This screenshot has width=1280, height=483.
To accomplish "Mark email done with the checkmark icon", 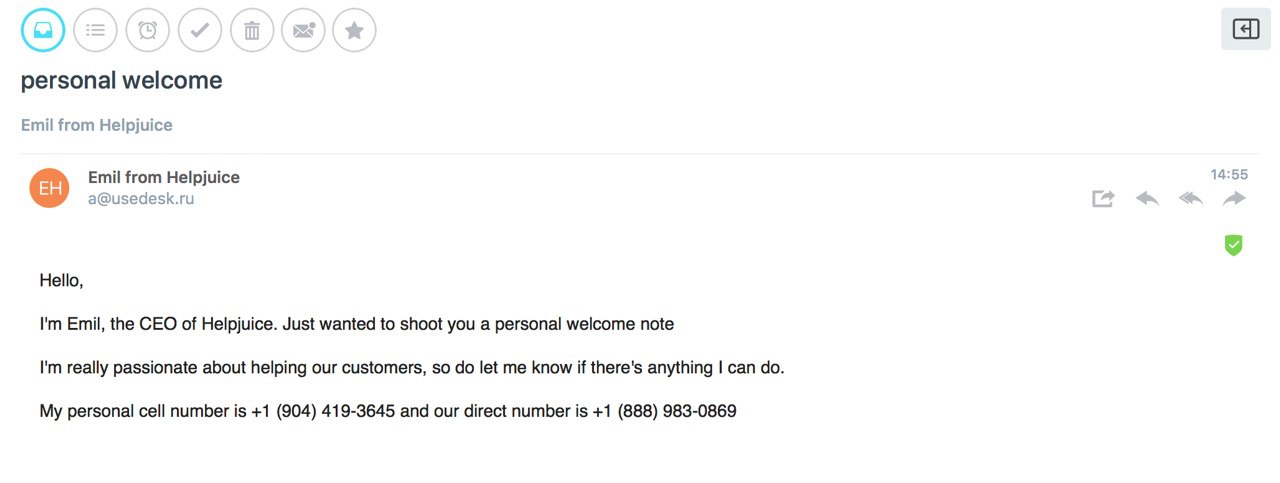I will coord(200,30).
